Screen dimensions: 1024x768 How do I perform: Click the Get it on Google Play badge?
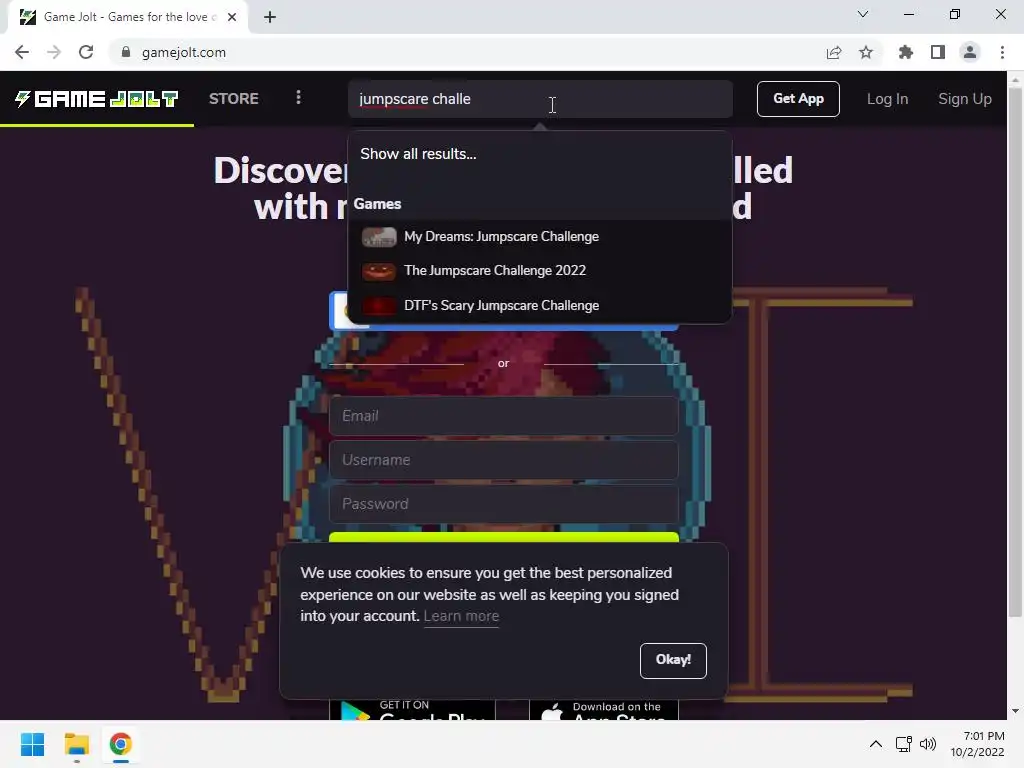[x=412, y=710]
